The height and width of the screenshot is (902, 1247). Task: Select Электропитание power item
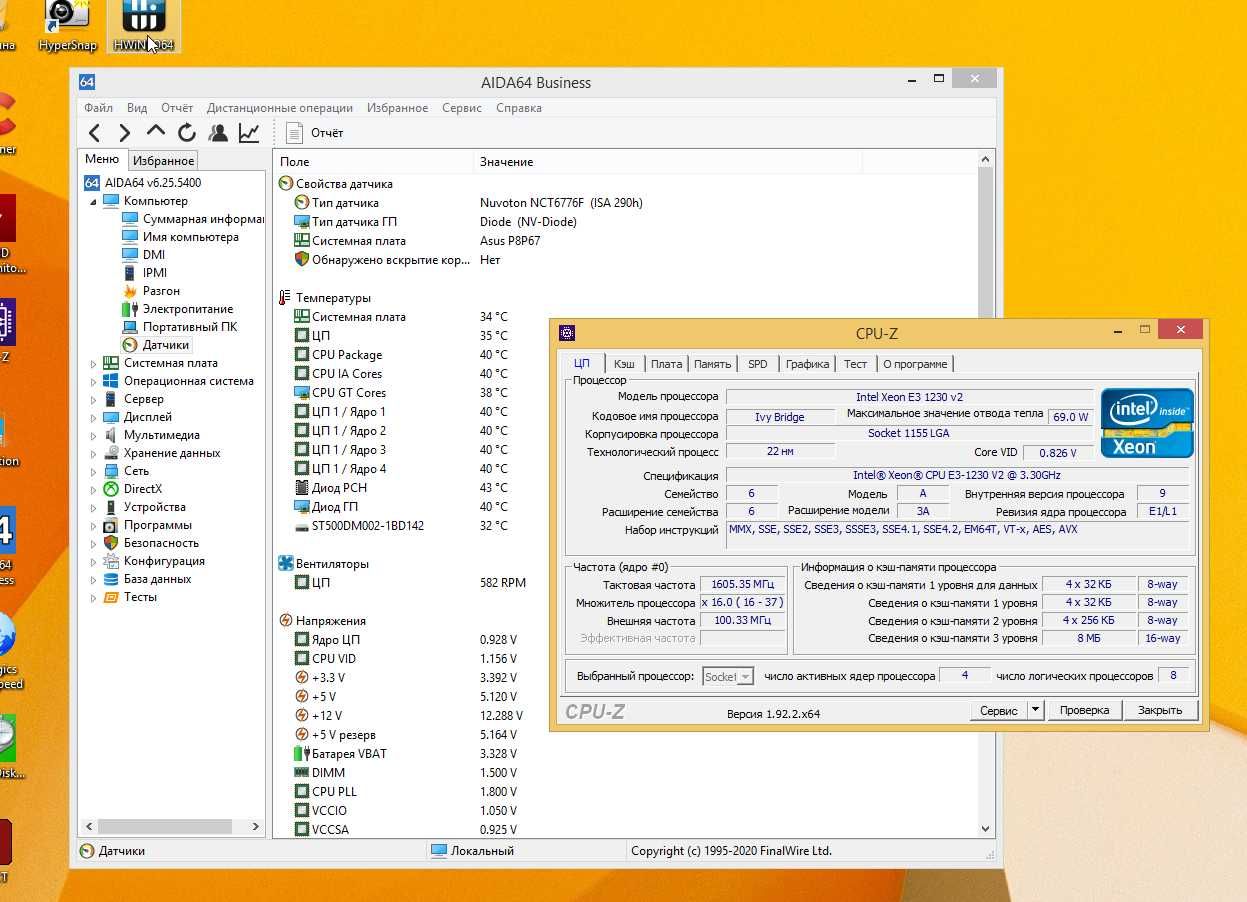coord(177,309)
